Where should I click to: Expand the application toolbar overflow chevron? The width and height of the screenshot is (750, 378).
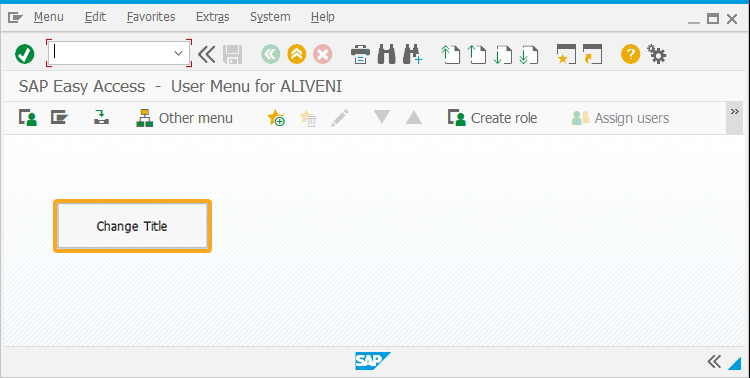coord(735,112)
